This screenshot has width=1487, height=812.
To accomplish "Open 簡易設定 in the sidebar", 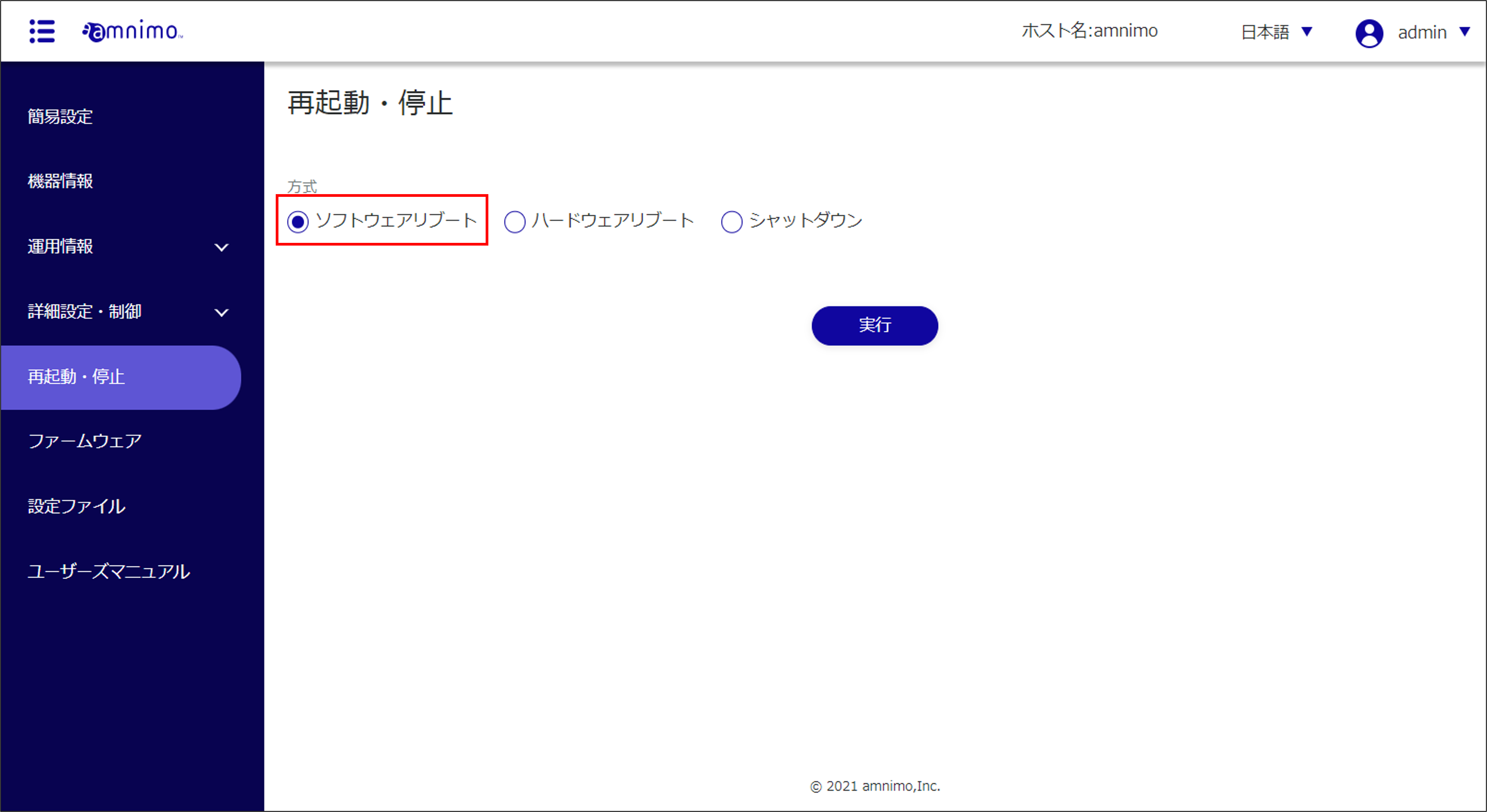I will point(61,117).
